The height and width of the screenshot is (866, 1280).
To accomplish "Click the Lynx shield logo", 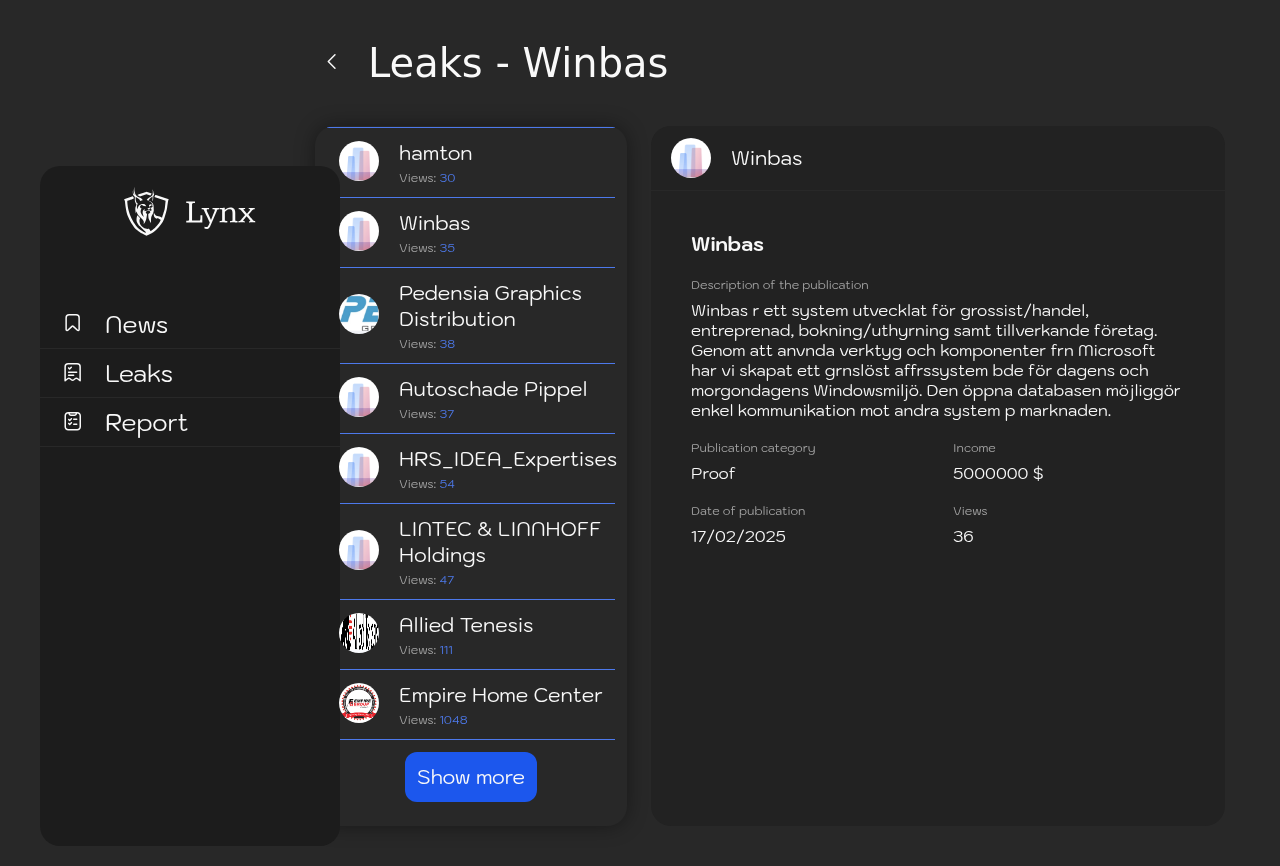I will coord(147,211).
